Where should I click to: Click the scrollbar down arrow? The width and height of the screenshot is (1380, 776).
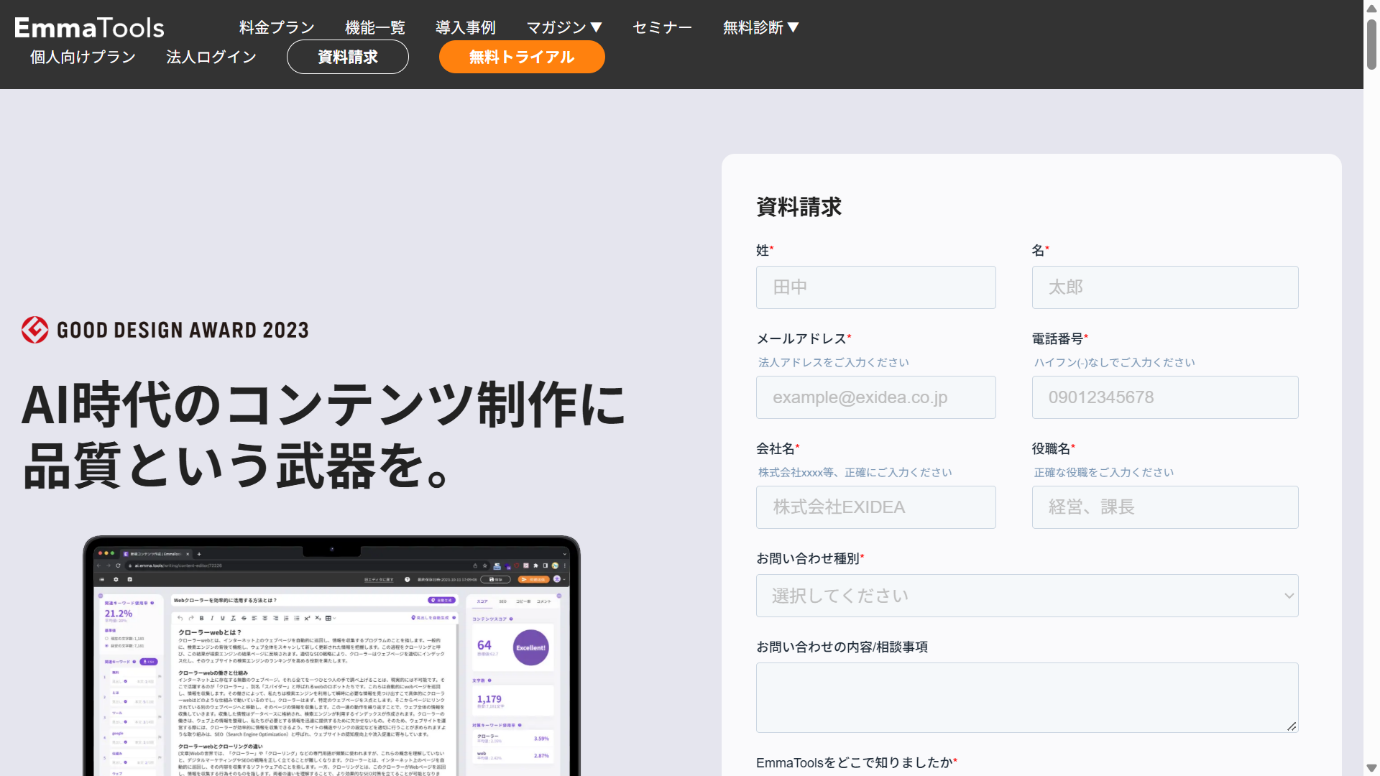pos(1371,768)
